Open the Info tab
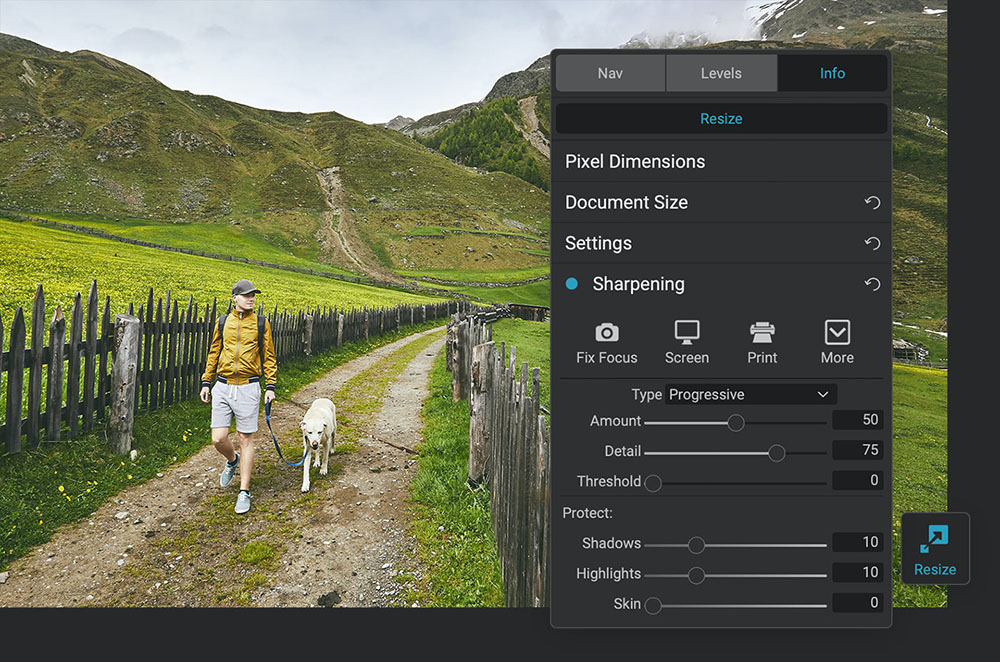Screen dimensions: 1000x662 832,73
